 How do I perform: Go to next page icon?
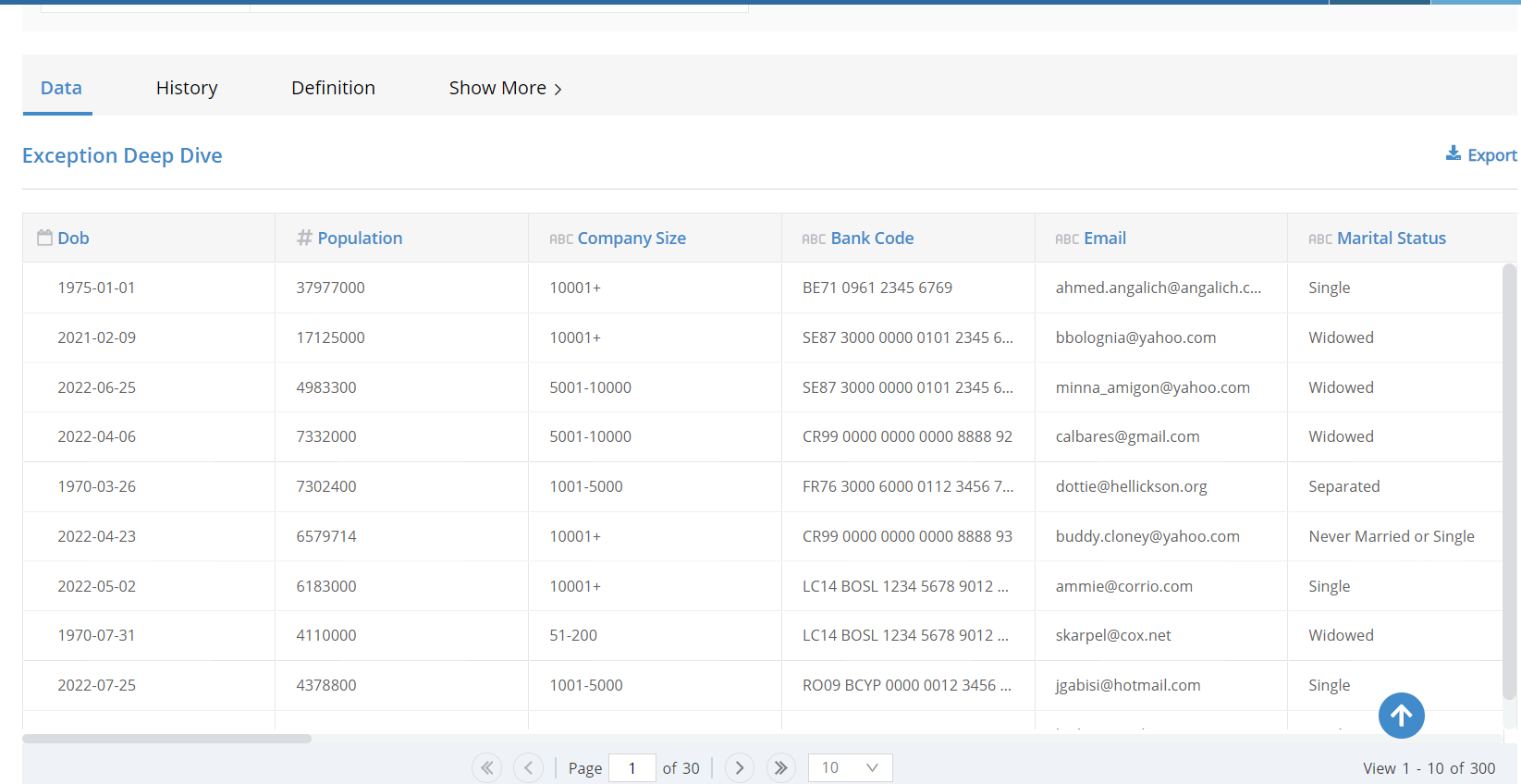[740, 767]
